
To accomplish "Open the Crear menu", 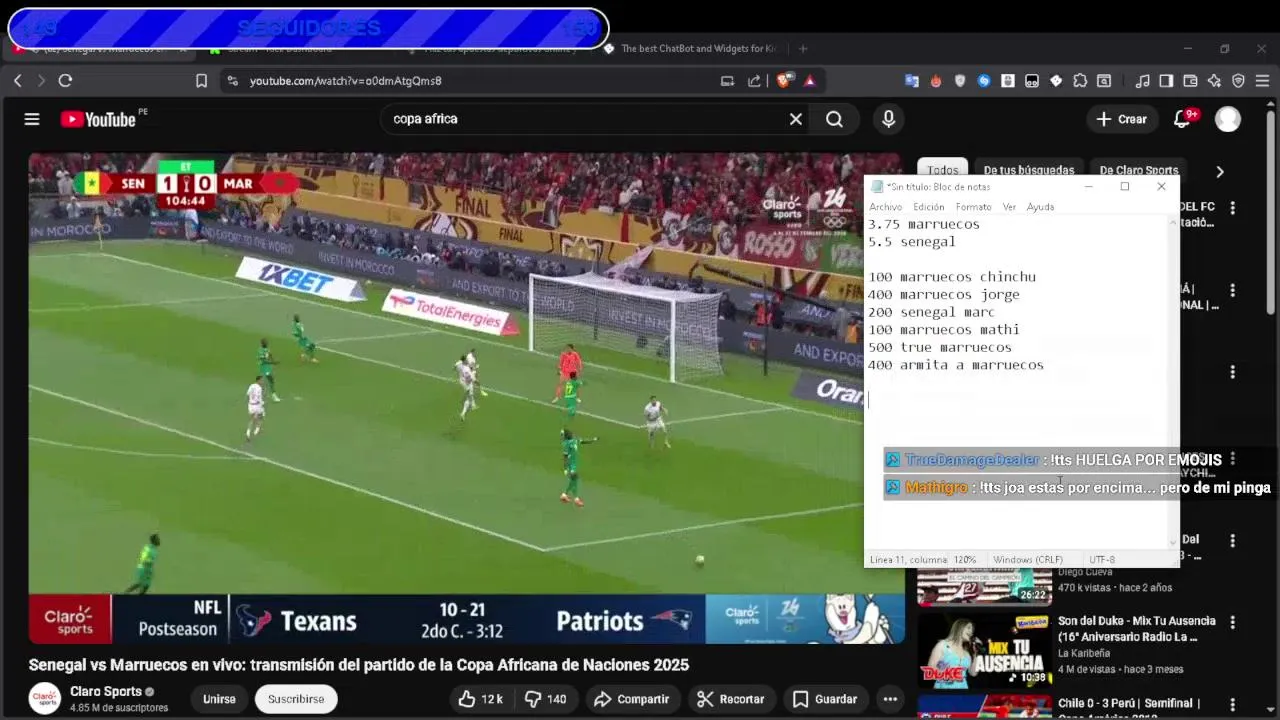I will pos(1122,119).
